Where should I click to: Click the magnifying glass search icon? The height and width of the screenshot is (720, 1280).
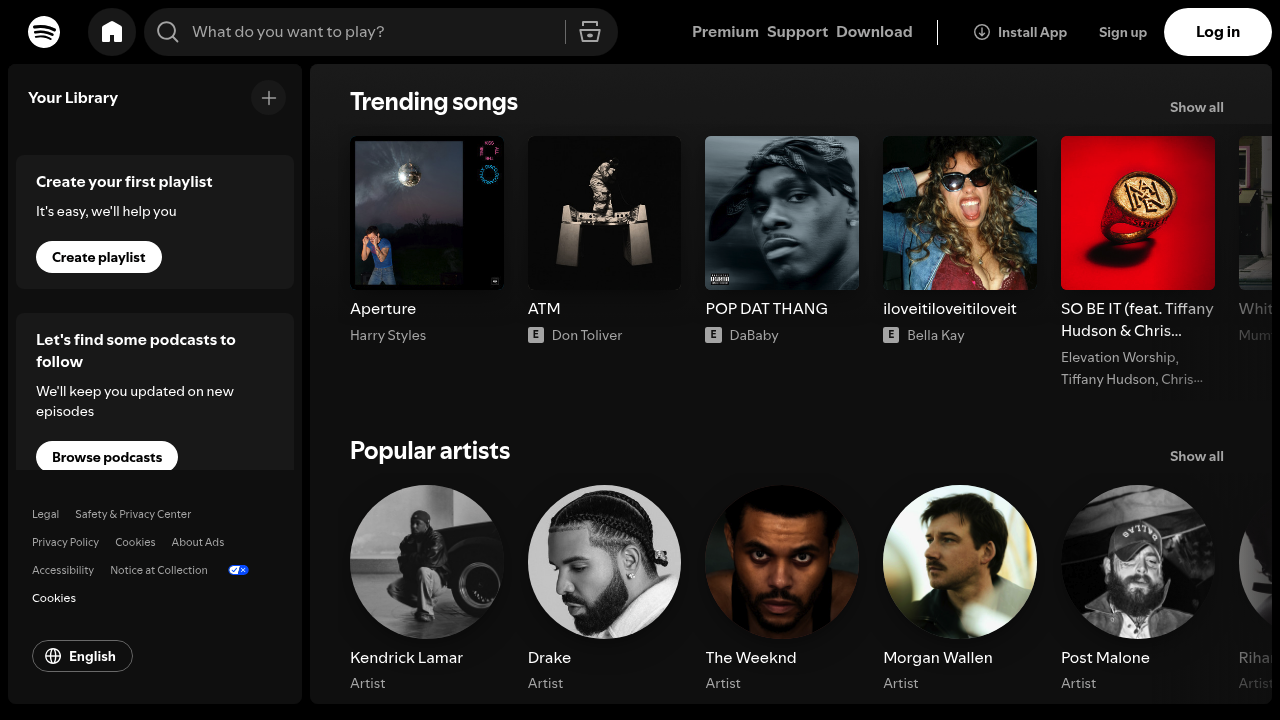pos(168,32)
